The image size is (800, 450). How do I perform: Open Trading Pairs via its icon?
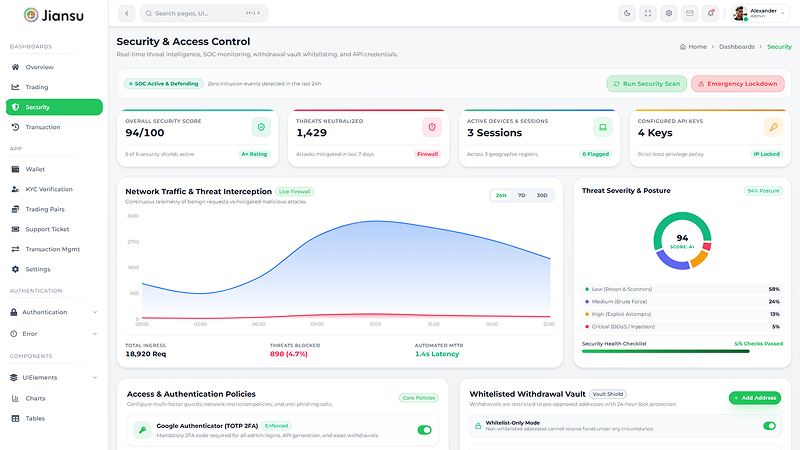15,209
